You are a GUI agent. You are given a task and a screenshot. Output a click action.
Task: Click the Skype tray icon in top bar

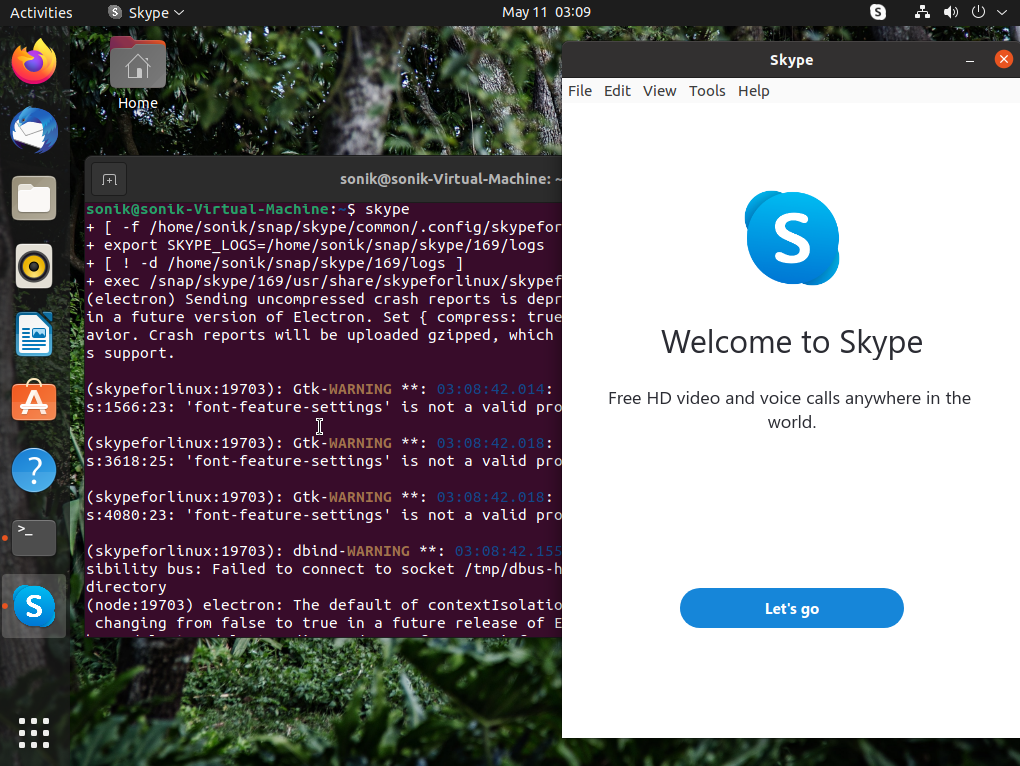878,13
